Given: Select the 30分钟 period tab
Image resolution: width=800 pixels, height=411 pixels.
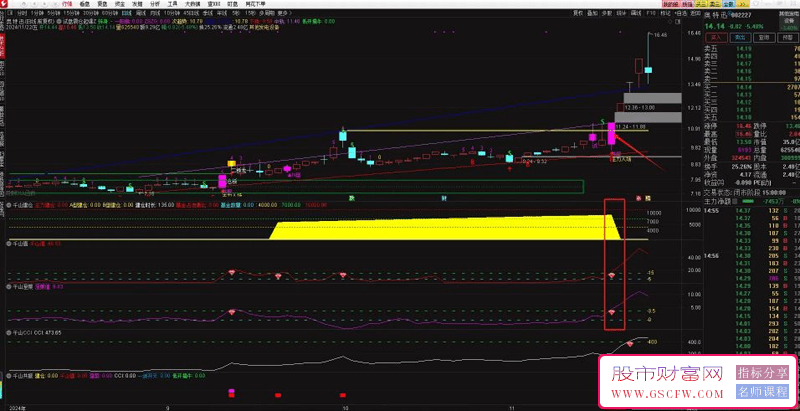Looking at the screenshot, I should pyautogui.click(x=90, y=12).
